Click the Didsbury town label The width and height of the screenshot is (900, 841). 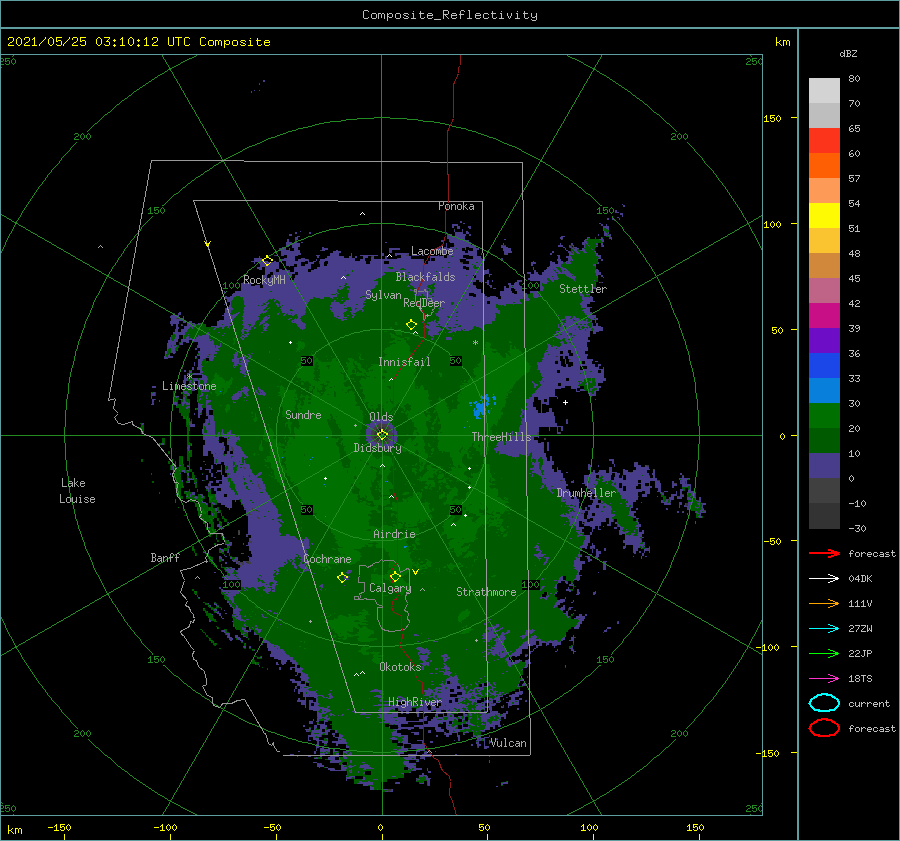(x=377, y=448)
